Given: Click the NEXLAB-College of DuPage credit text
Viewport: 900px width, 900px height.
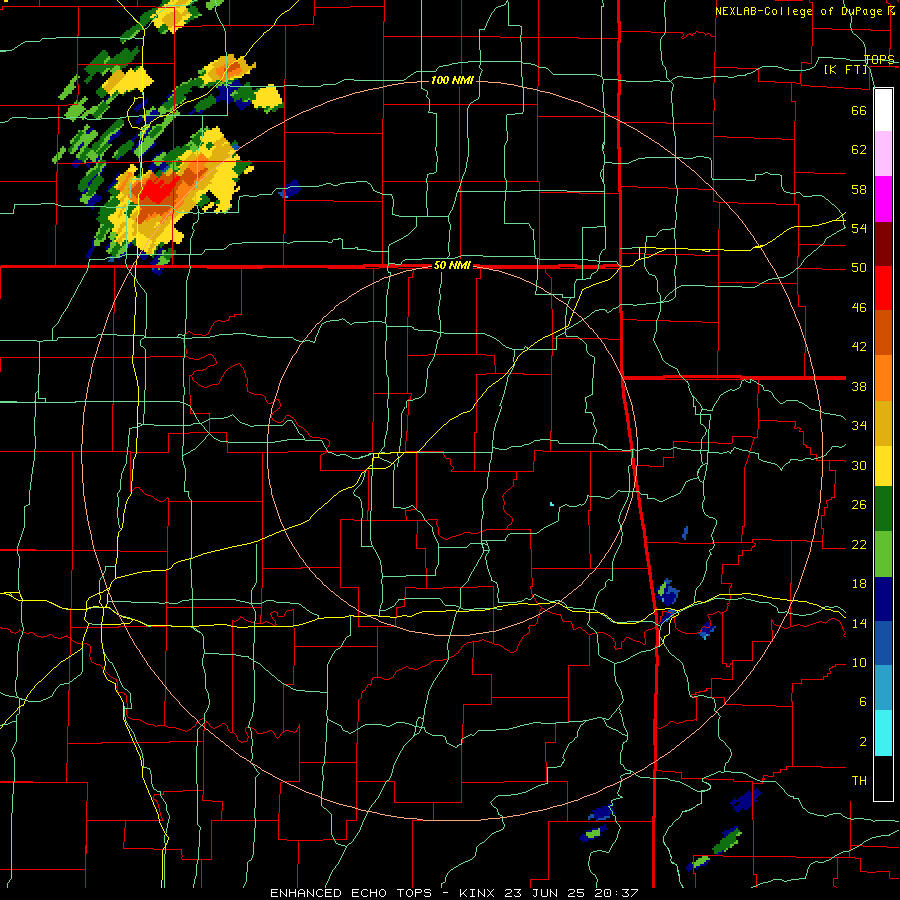Looking at the screenshot, I should click(x=804, y=11).
